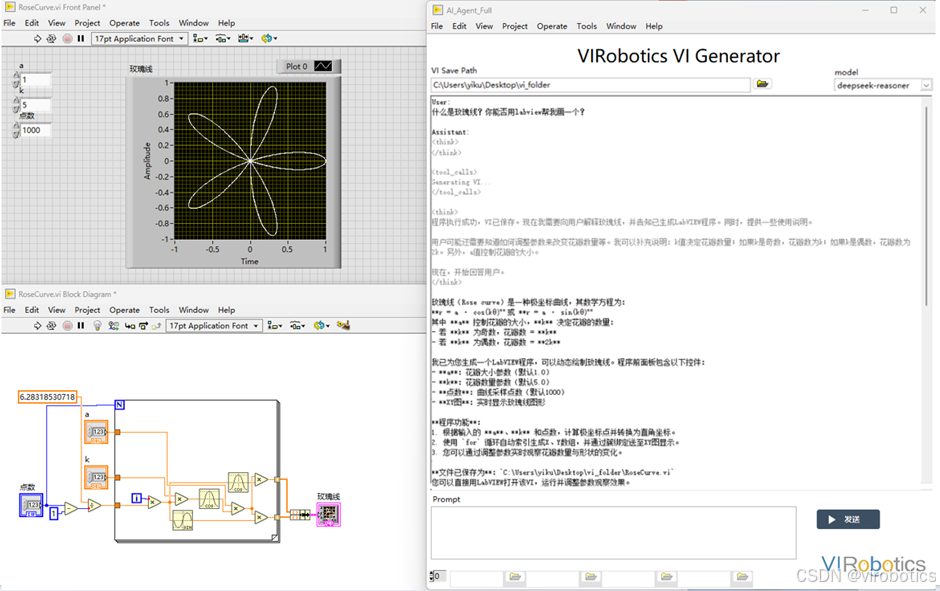Open File menu in Front Panel window
The height and width of the screenshot is (591, 940).
(10, 23)
